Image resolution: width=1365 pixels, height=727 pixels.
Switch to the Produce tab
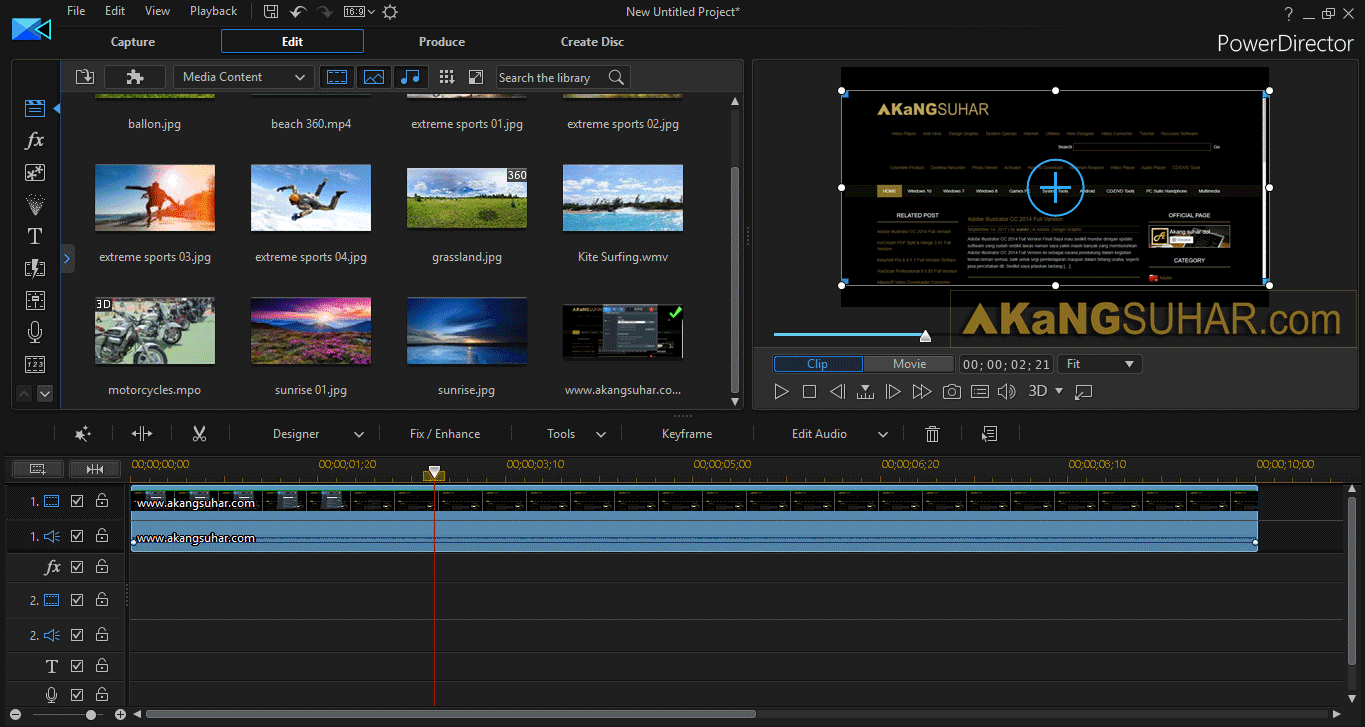coord(442,42)
